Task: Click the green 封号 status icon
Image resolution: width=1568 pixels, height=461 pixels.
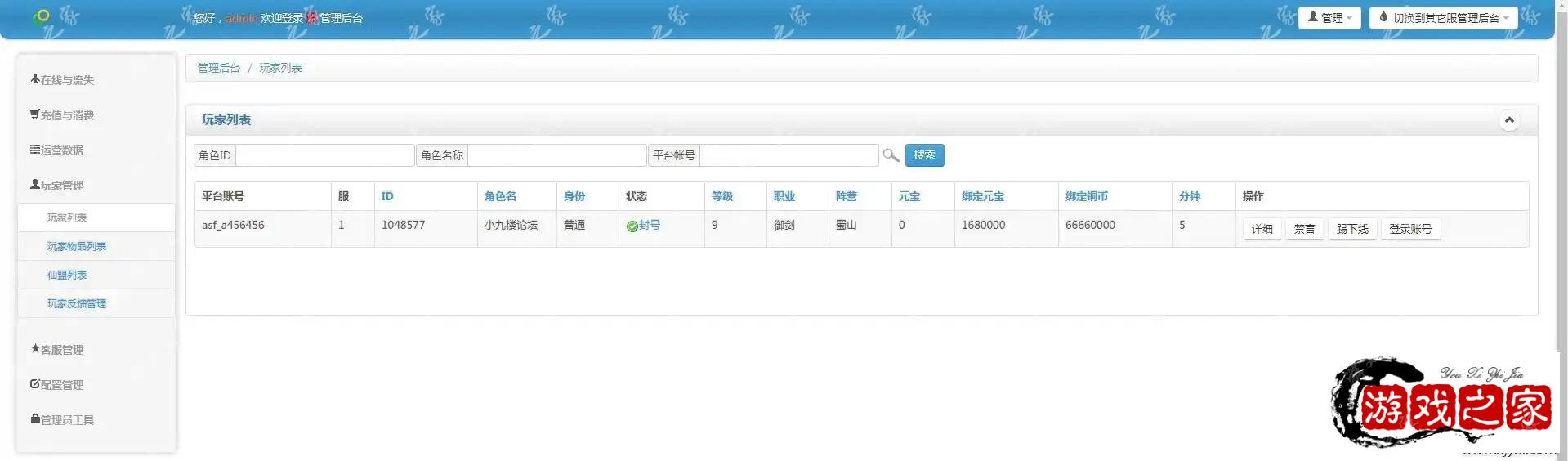Action: tap(632, 226)
